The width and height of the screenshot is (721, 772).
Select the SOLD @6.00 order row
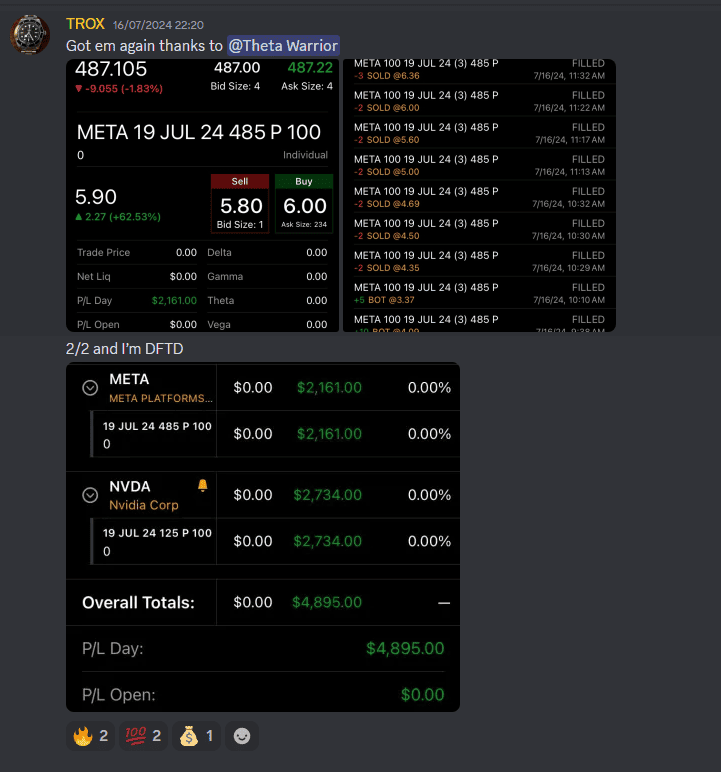pos(479,101)
